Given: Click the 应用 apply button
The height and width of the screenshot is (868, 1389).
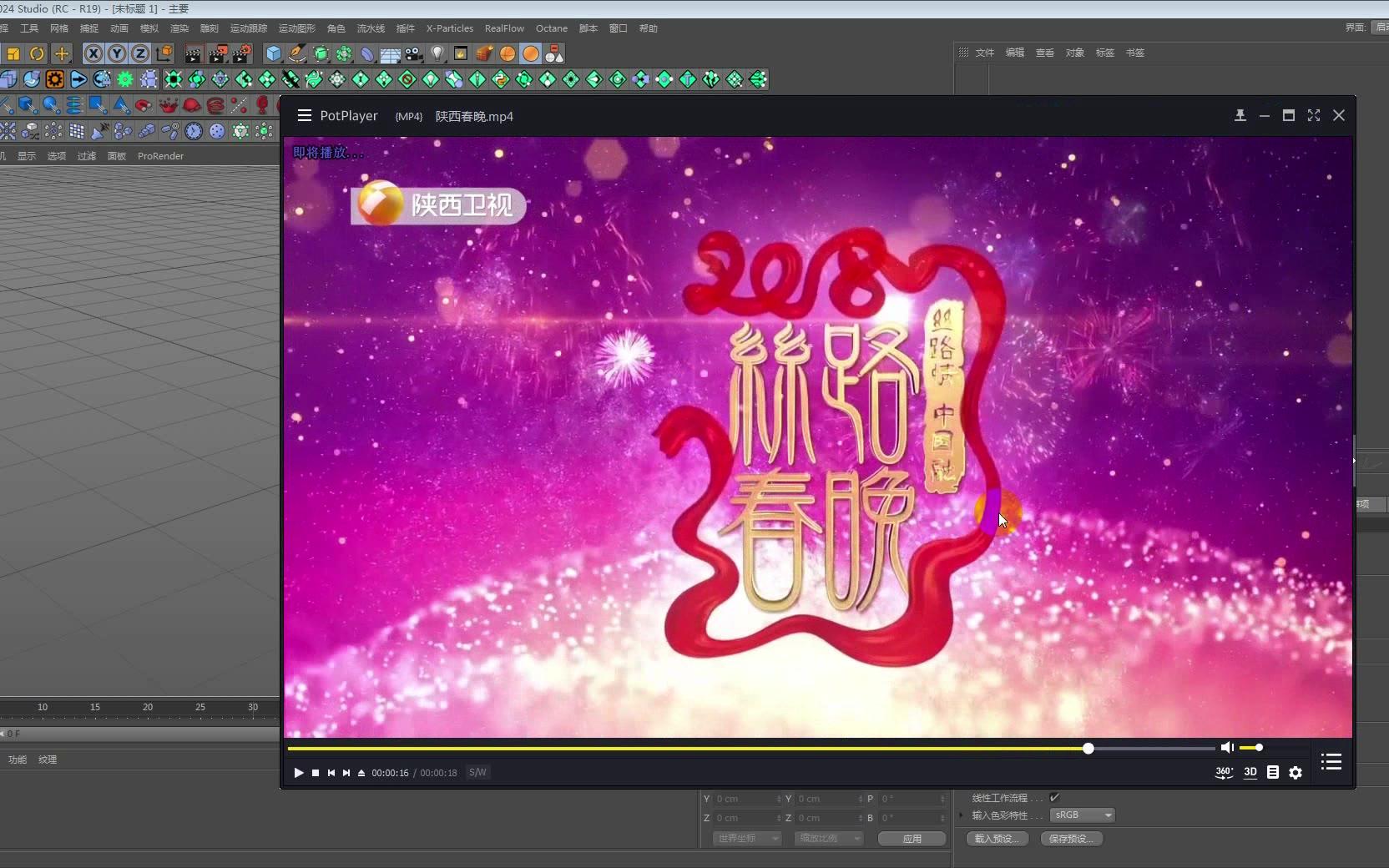Looking at the screenshot, I should (x=912, y=839).
